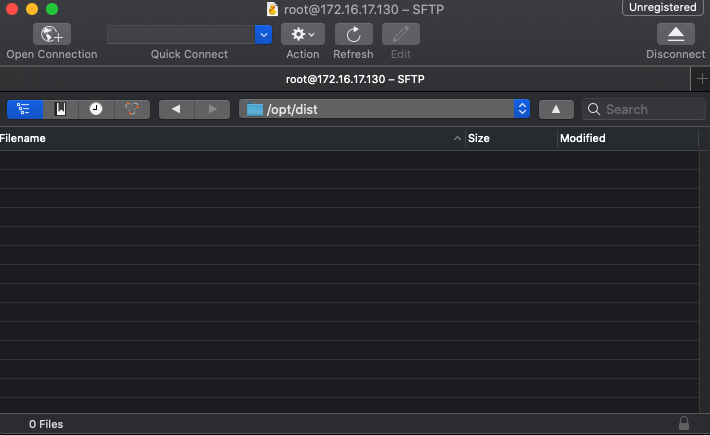710x435 pixels.
Task: Open the Bonjour view
Action: coord(132,109)
